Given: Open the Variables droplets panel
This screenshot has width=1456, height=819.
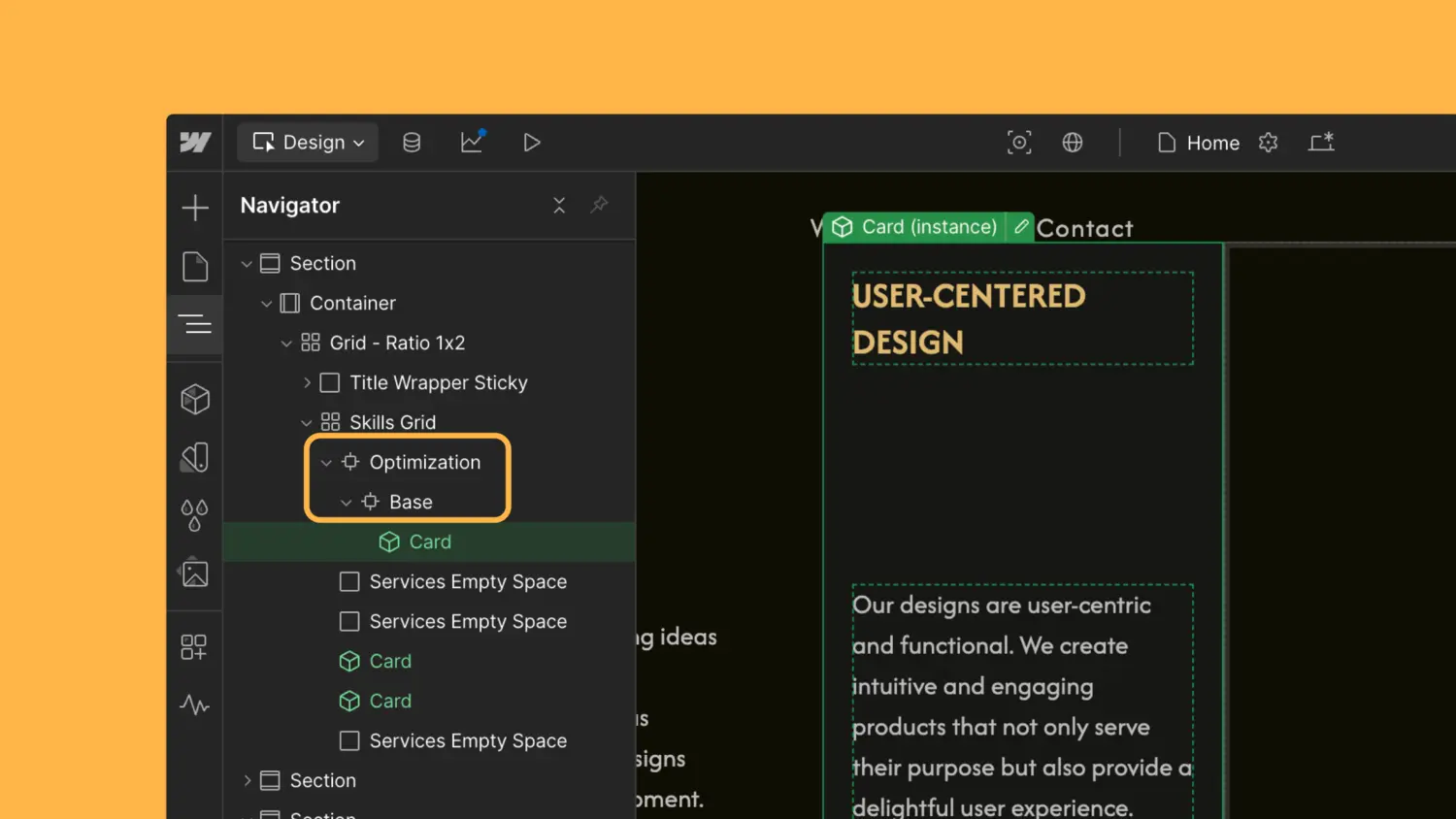Looking at the screenshot, I should (x=195, y=515).
